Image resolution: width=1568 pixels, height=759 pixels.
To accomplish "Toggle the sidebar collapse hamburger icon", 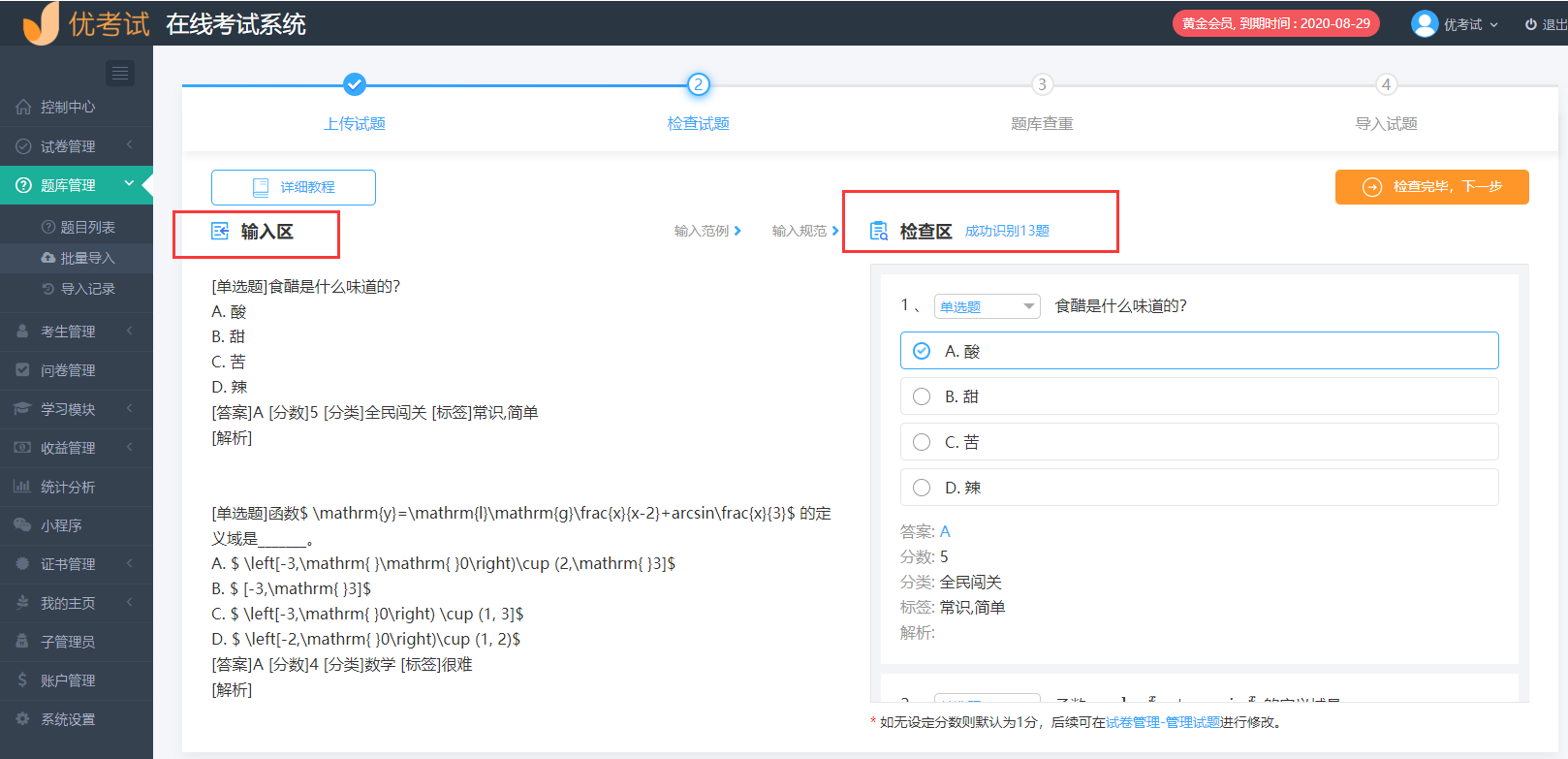I will click(120, 73).
